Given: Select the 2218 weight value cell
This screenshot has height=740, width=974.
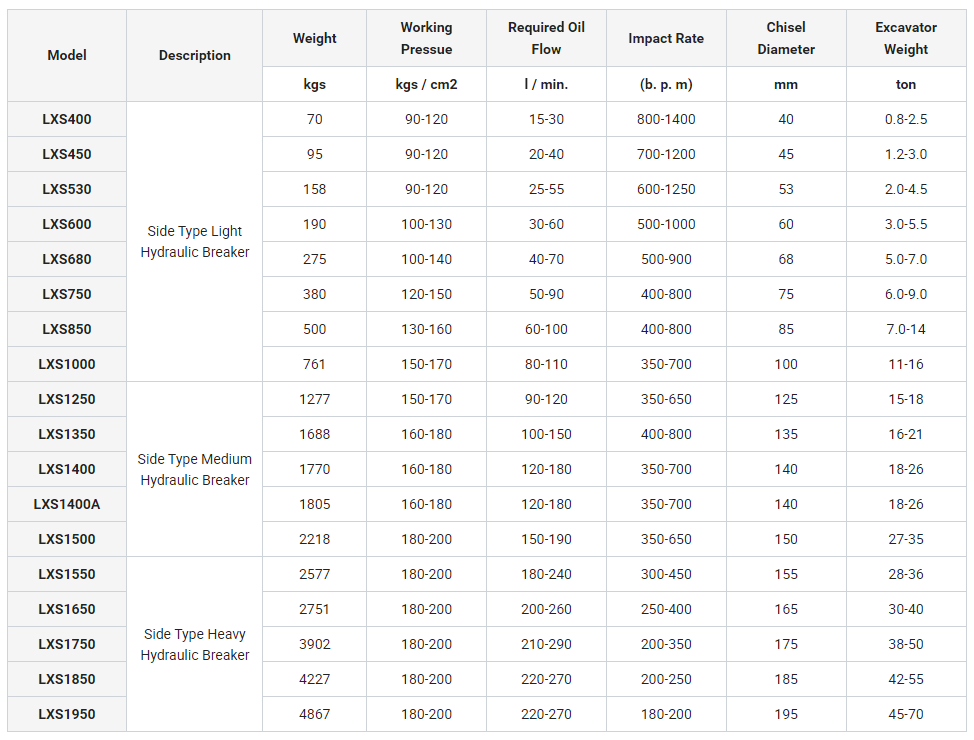Looking at the screenshot, I should pos(314,539).
